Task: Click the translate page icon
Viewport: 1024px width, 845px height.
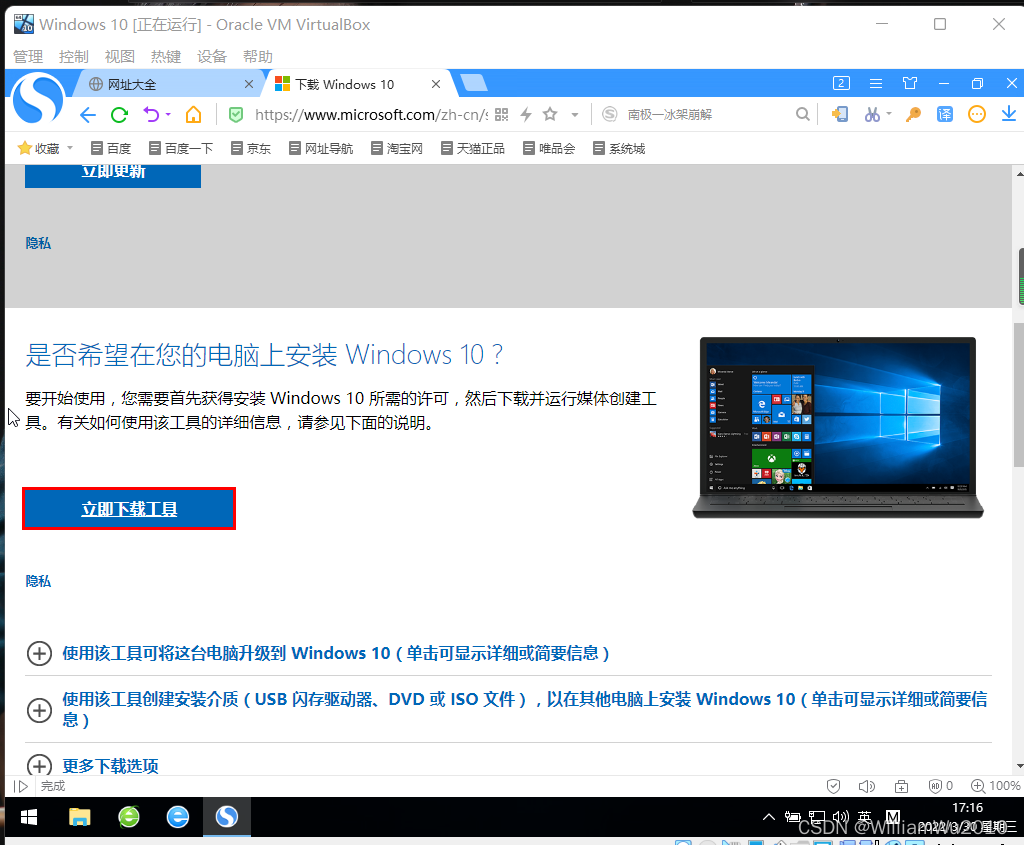Action: coord(945,115)
